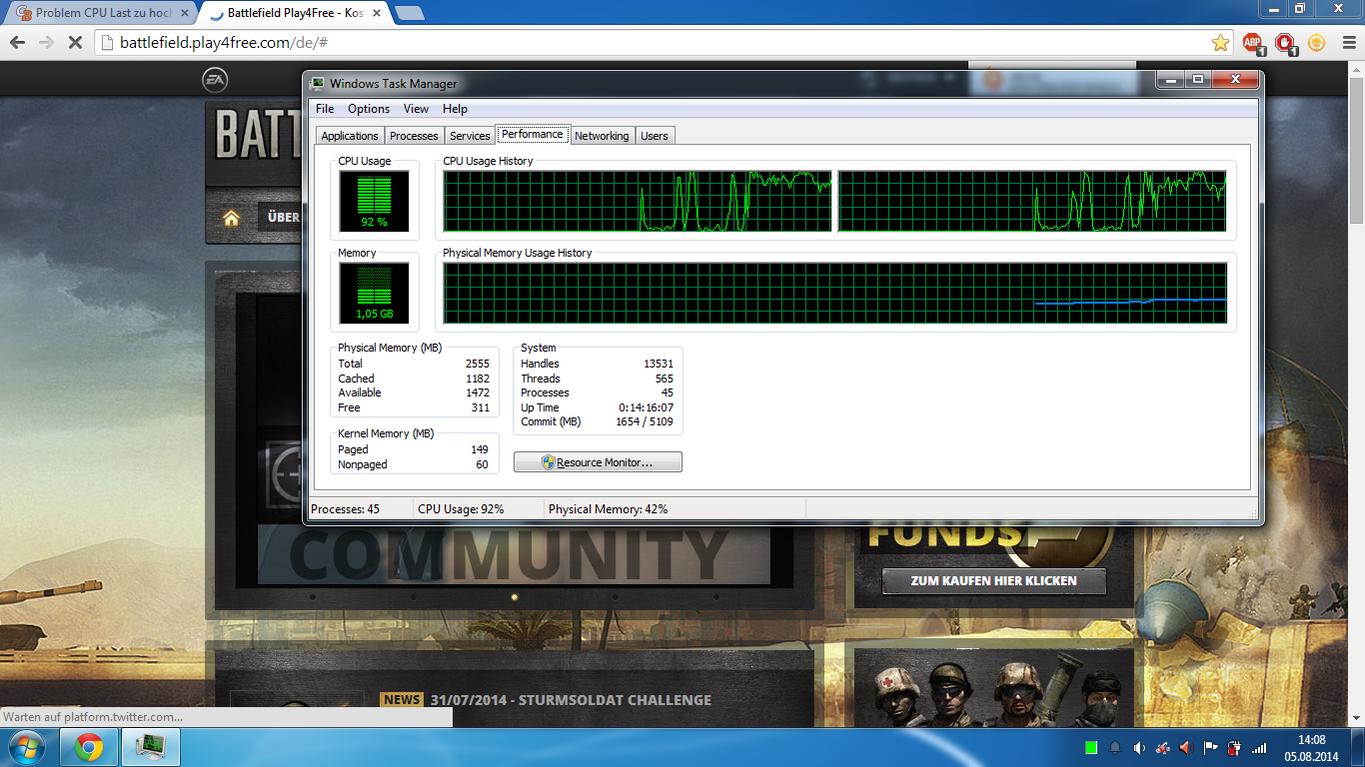
Task: Bookmark the page with the star icon
Action: coord(1220,43)
